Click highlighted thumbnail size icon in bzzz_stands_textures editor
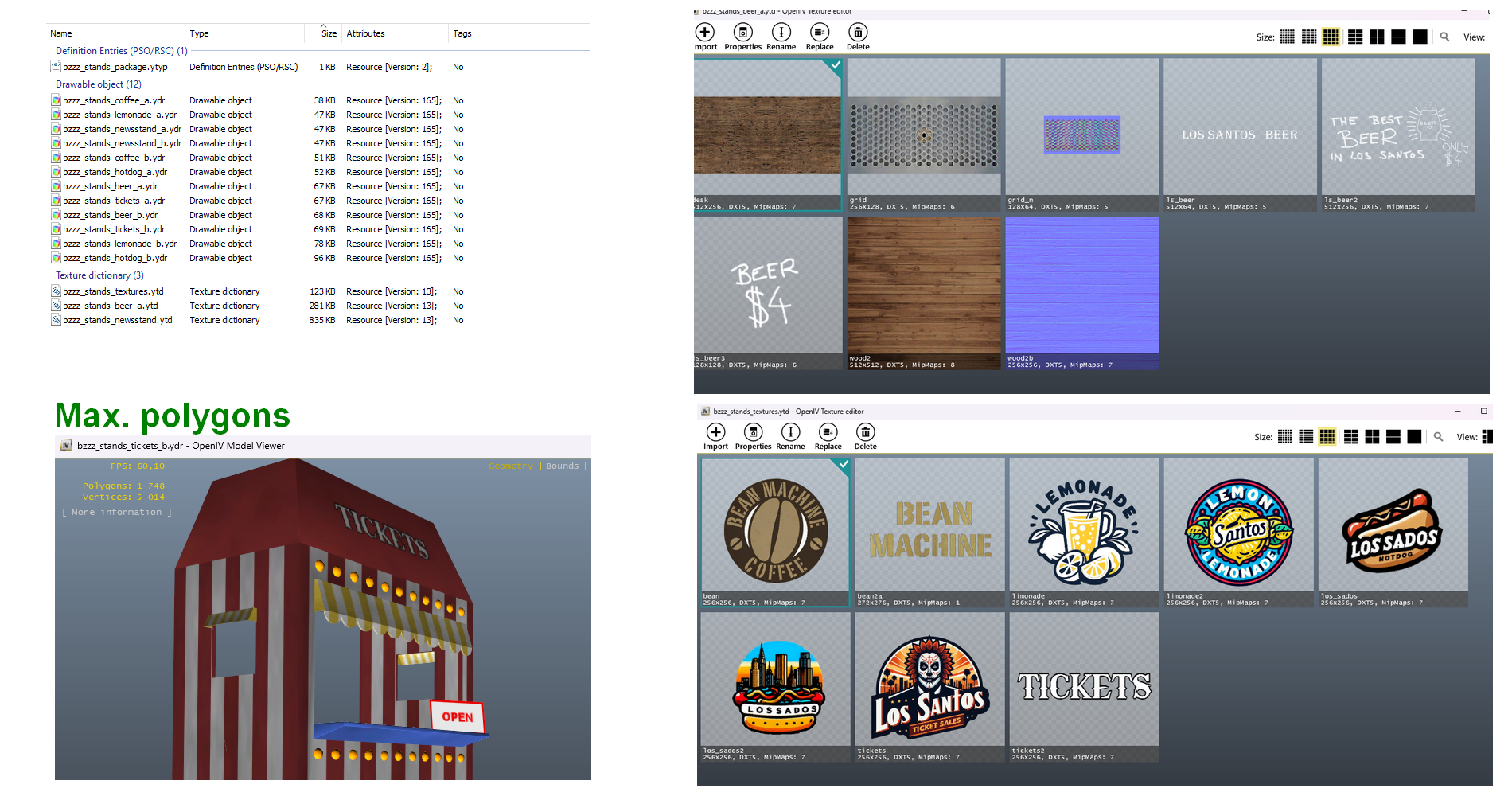The height and width of the screenshot is (796, 1512). (x=1327, y=436)
